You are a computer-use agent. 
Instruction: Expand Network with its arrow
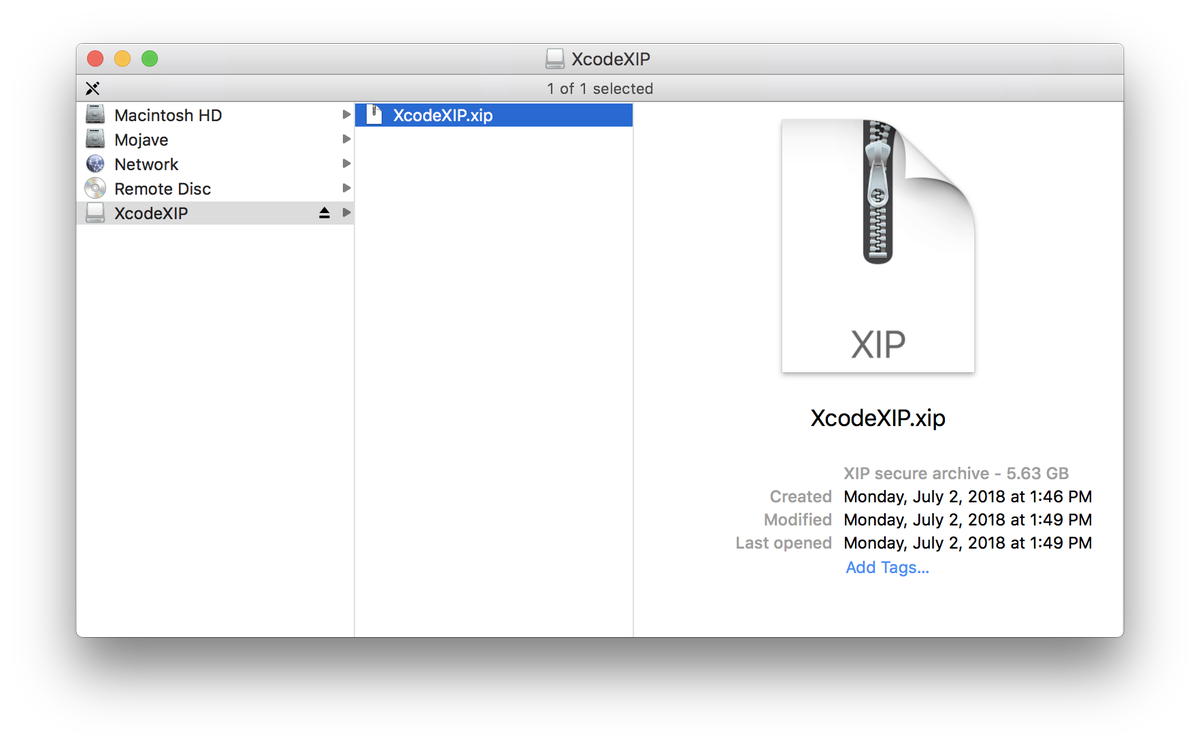pyautogui.click(x=346, y=164)
